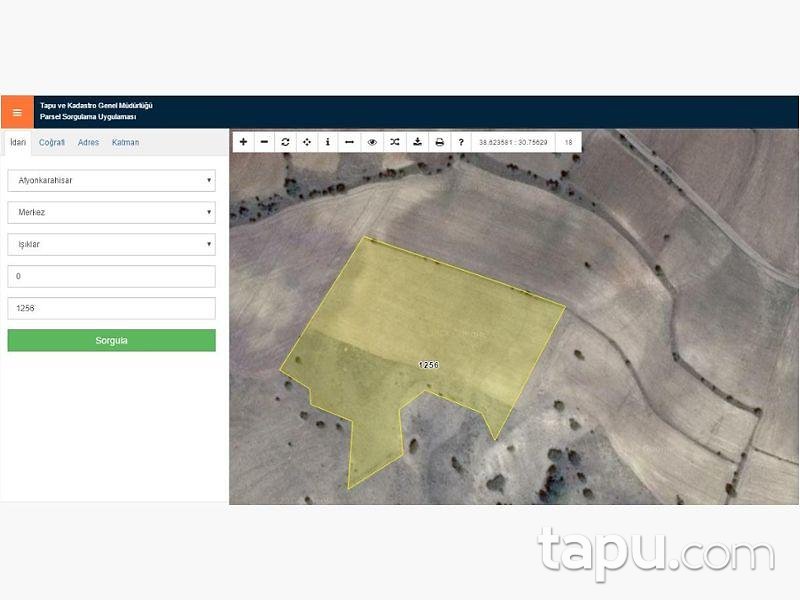
Task: Print the map using printer icon
Action: (439, 142)
